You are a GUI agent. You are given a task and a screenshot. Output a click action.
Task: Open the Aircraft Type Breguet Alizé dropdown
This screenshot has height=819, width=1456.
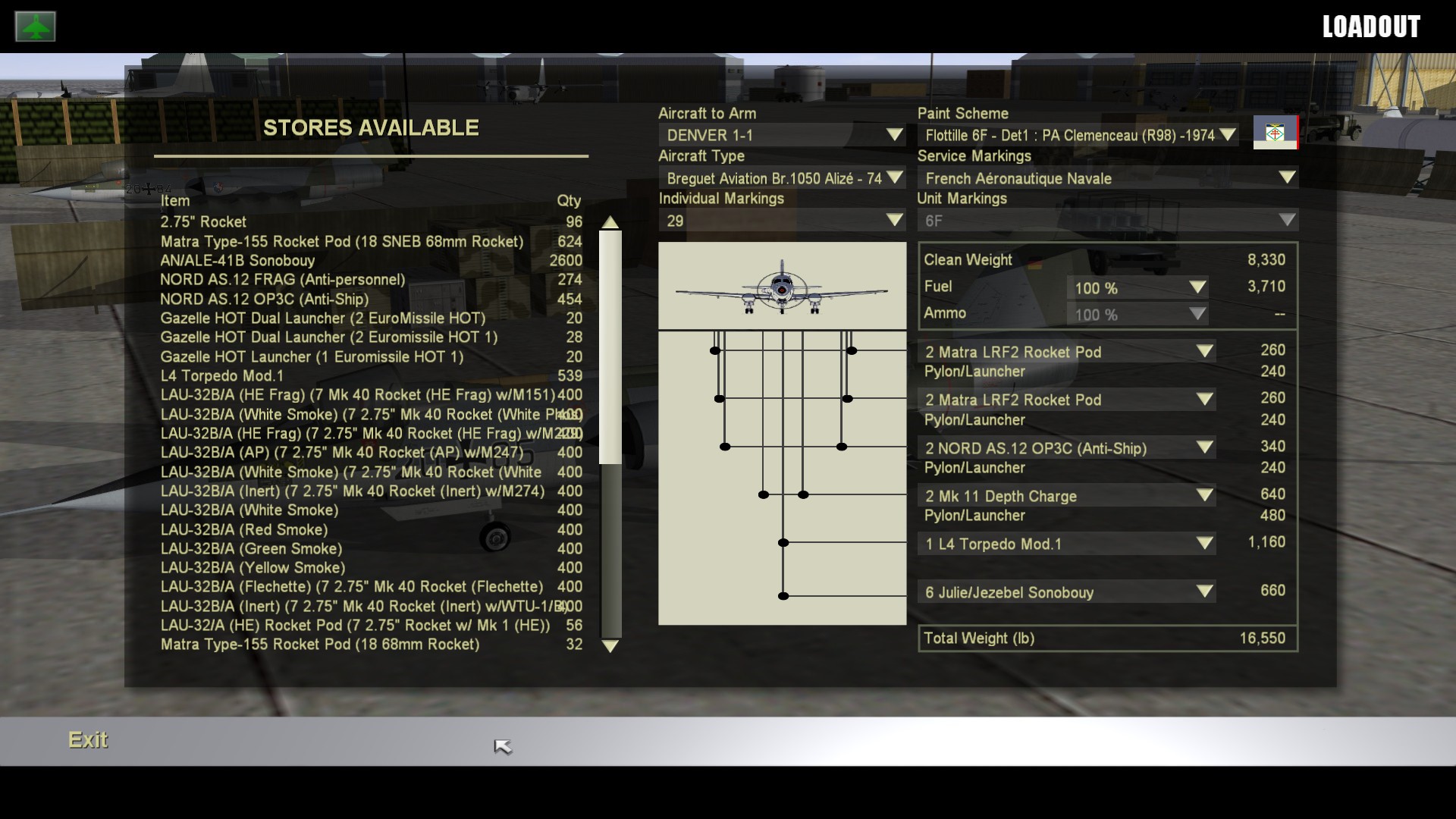[782, 178]
